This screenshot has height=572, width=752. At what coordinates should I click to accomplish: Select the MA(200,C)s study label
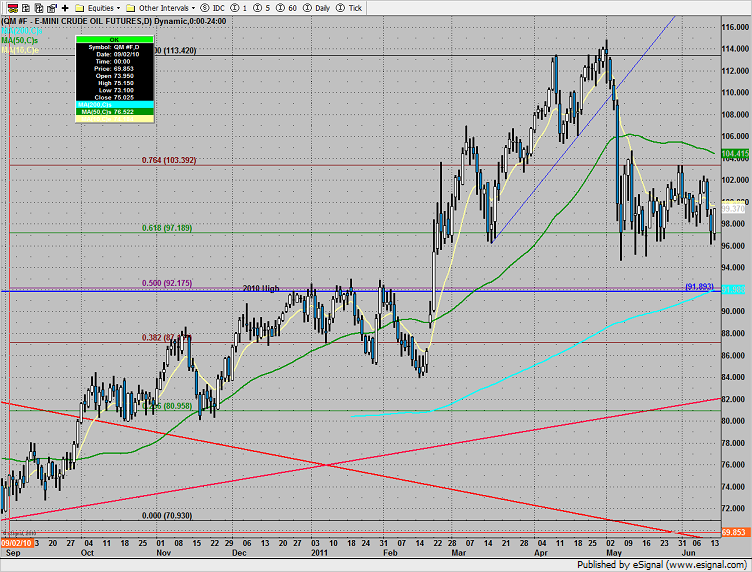[22, 31]
